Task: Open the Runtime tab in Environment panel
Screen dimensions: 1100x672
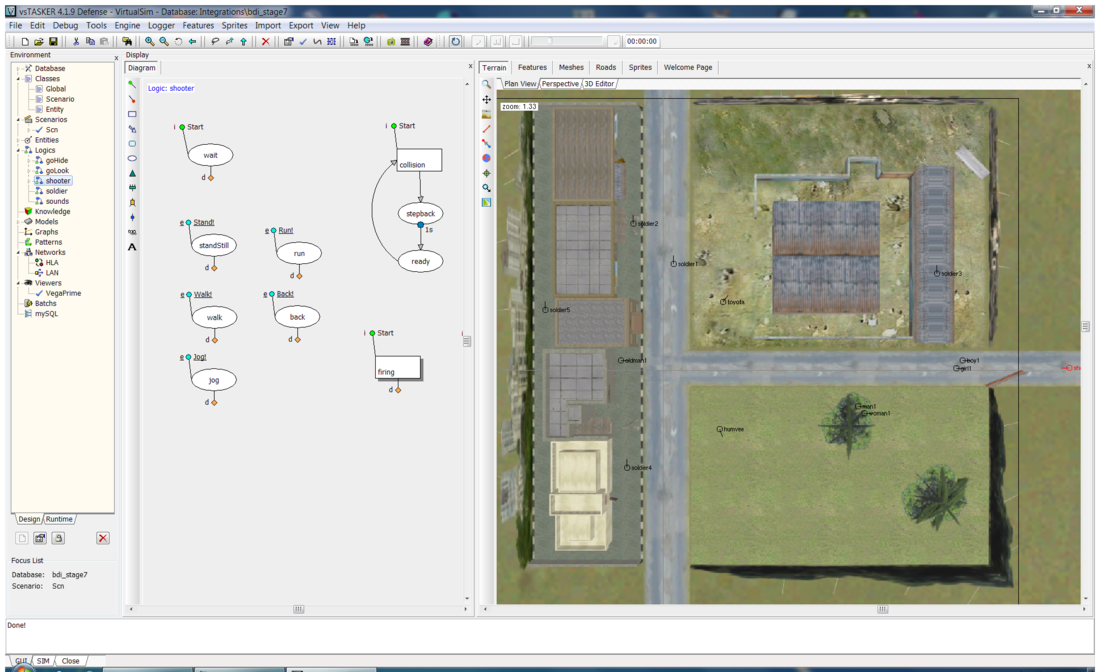Action: pos(59,519)
